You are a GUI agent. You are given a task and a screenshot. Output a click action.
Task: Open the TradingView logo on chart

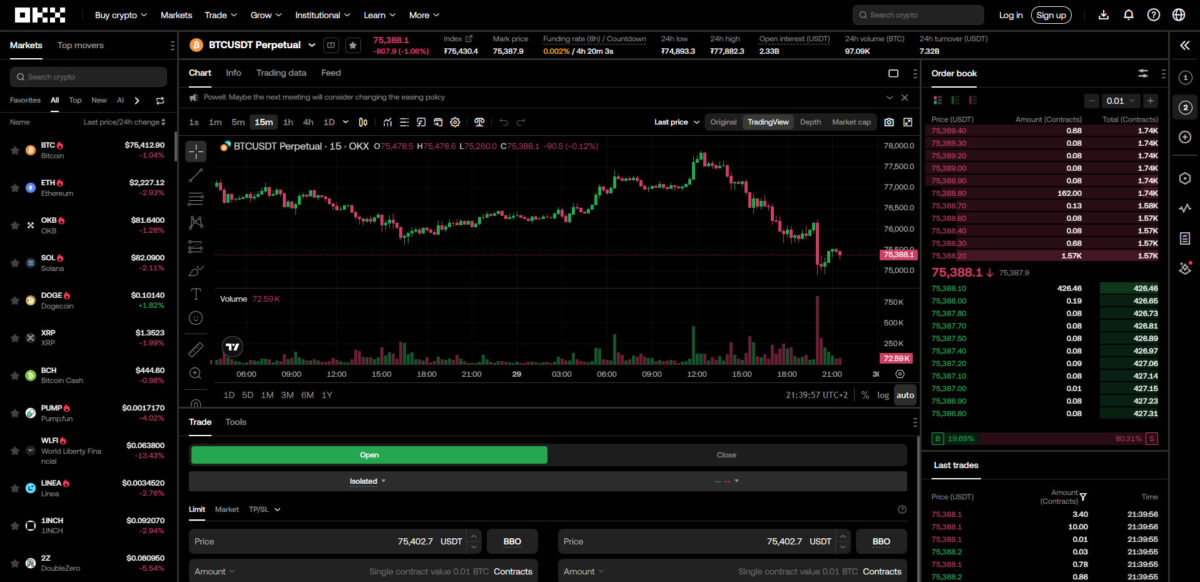pyautogui.click(x=232, y=347)
